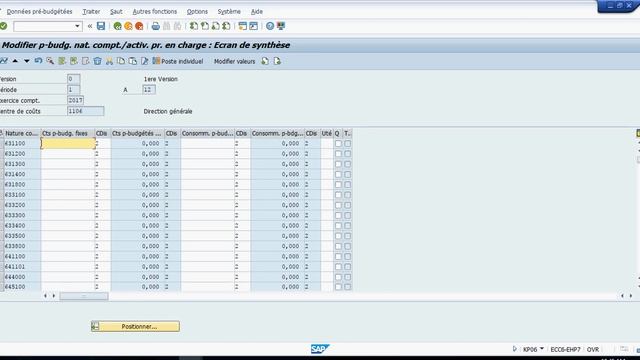Screen dimensions: 640x360
Task: Tick T checkbox in row 631300
Action: pos(347,164)
